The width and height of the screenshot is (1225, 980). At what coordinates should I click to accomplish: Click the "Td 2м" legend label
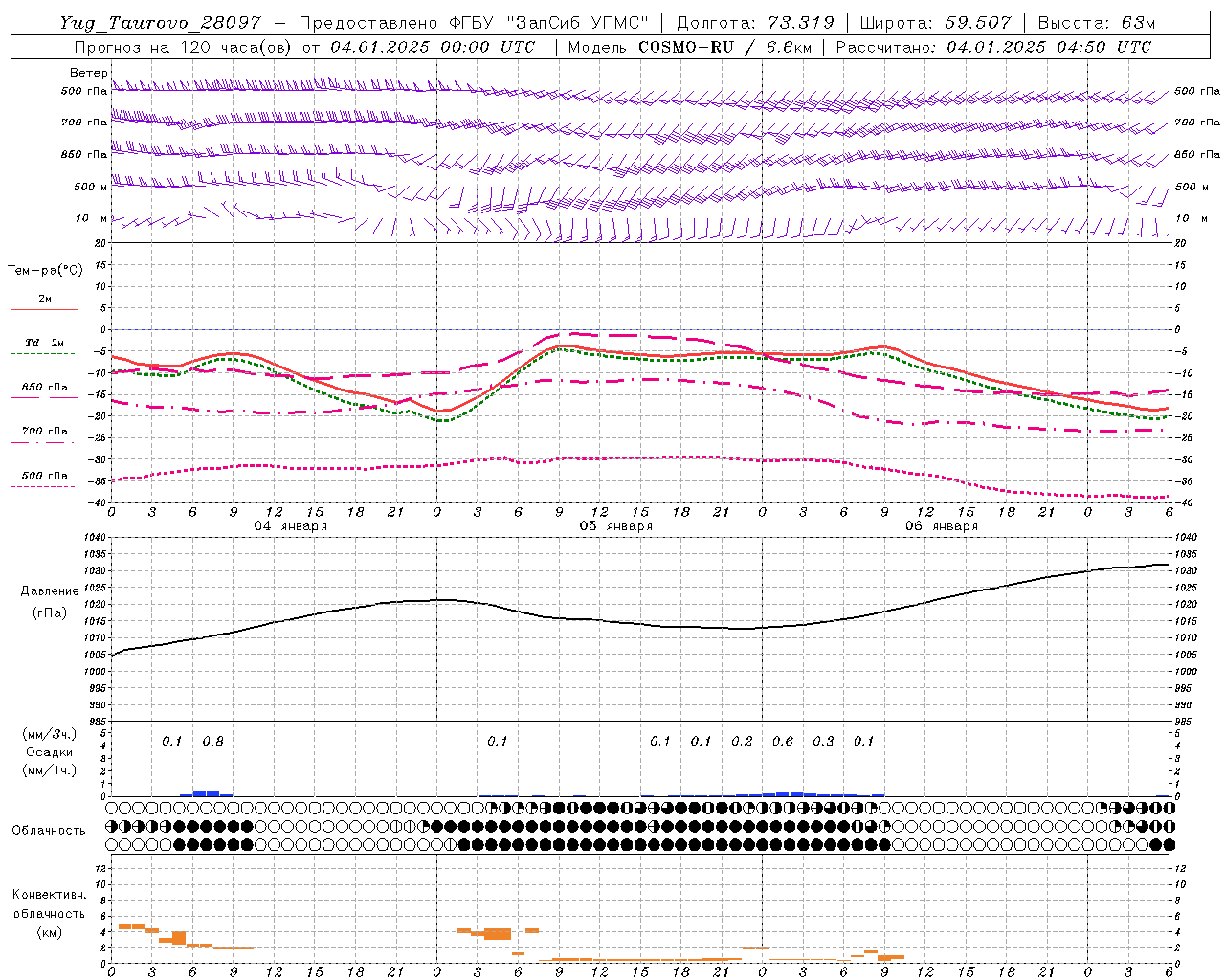point(44,343)
